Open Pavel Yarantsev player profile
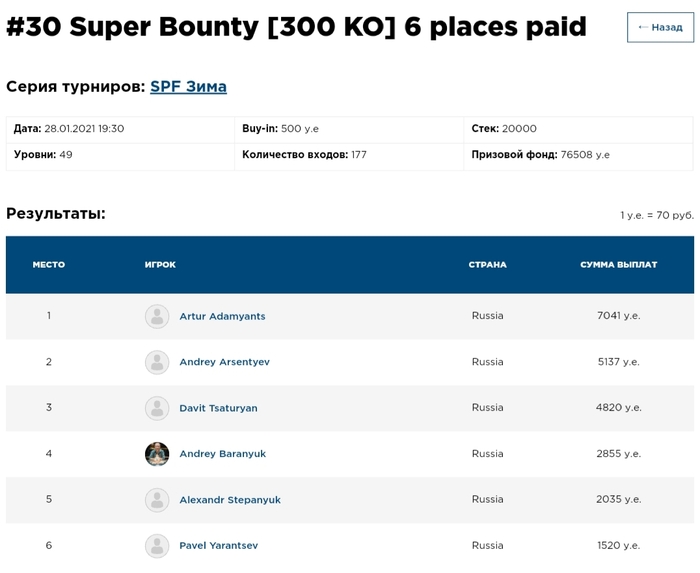The image size is (700, 573). (x=219, y=546)
